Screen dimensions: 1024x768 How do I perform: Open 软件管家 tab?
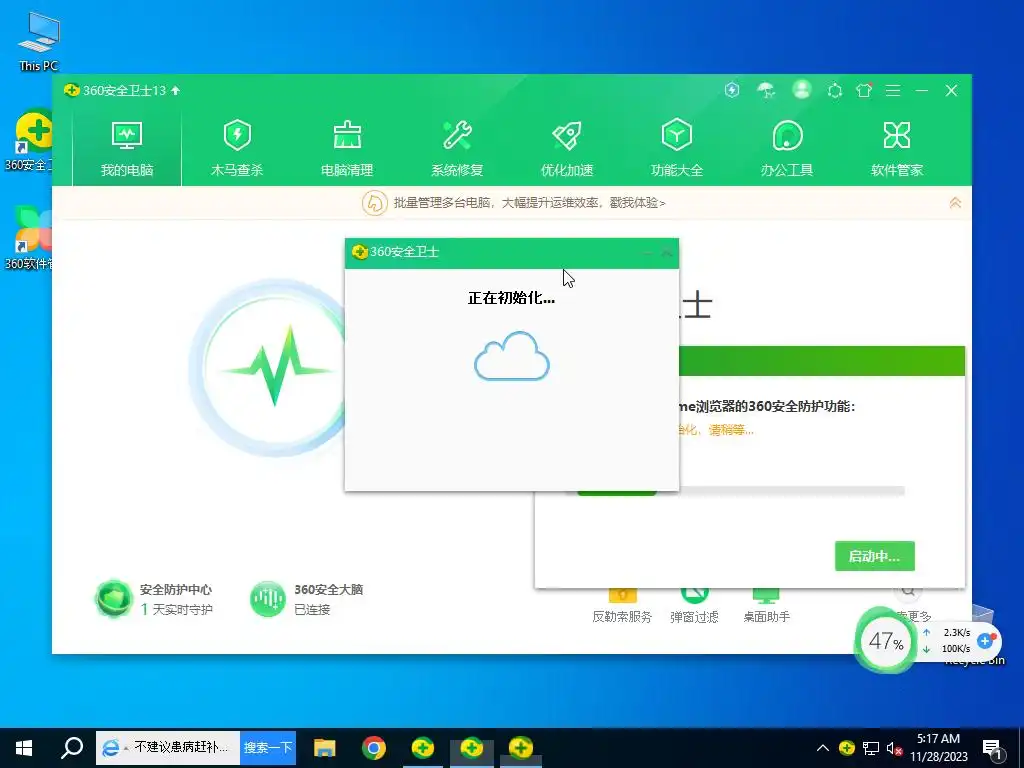(x=897, y=148)
